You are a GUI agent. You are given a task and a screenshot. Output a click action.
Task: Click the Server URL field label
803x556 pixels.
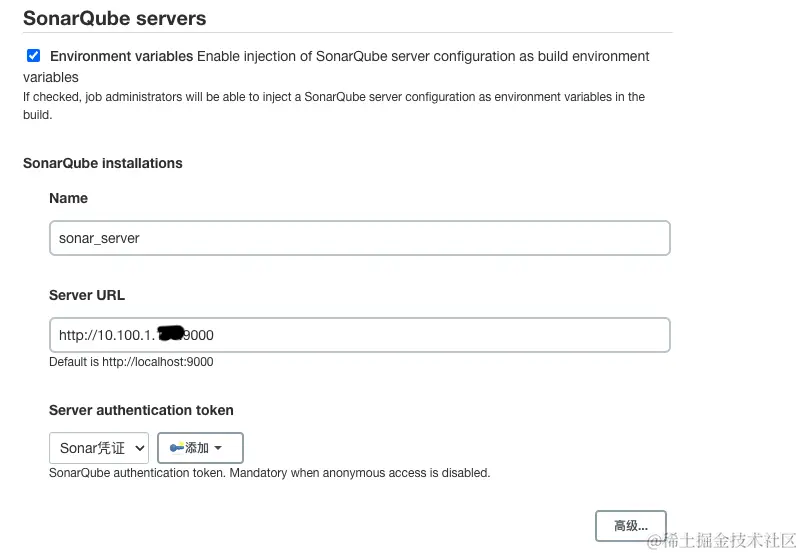(x=87, y=295)
